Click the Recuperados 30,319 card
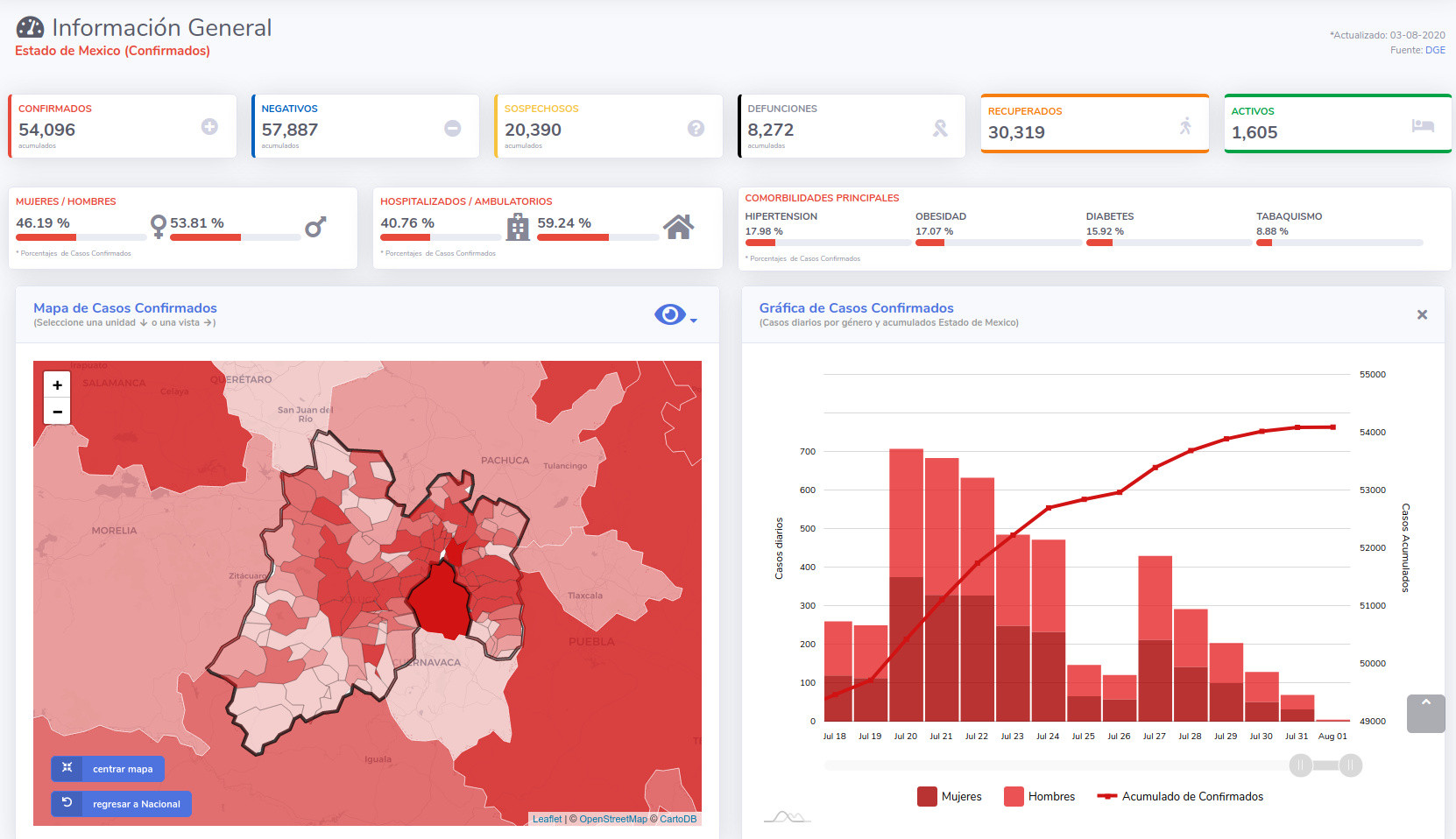Viewport: 1456px width, 839px height. click(x=1095, y=123)
